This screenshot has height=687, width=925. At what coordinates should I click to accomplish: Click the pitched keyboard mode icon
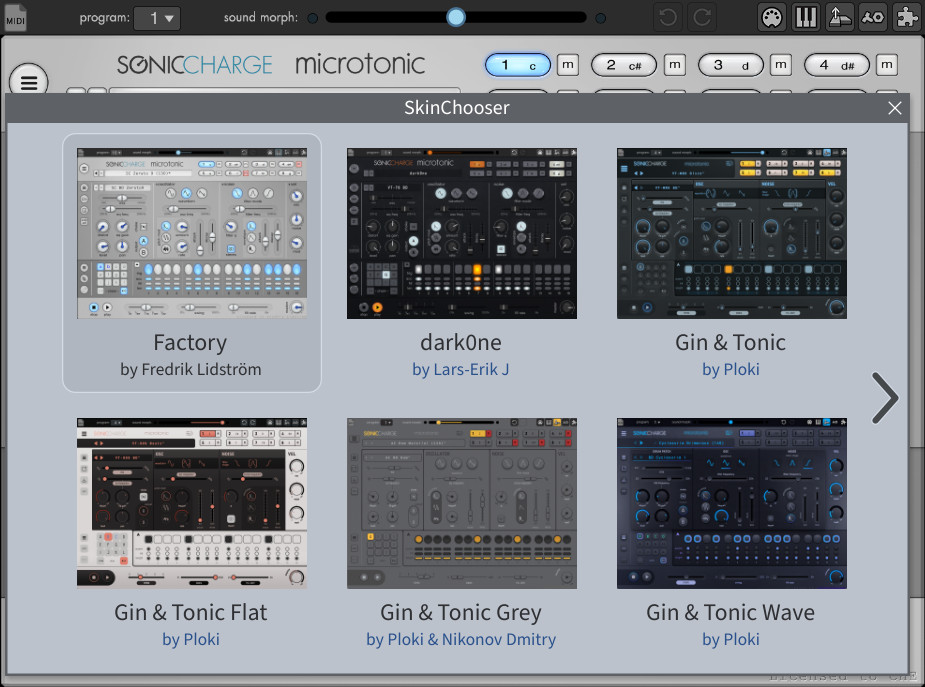[x=839, y=17]
